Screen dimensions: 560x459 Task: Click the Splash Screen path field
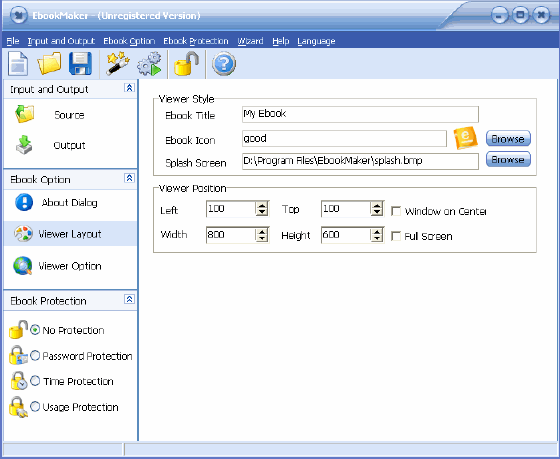pyautogui.click(x=360, y=161)
